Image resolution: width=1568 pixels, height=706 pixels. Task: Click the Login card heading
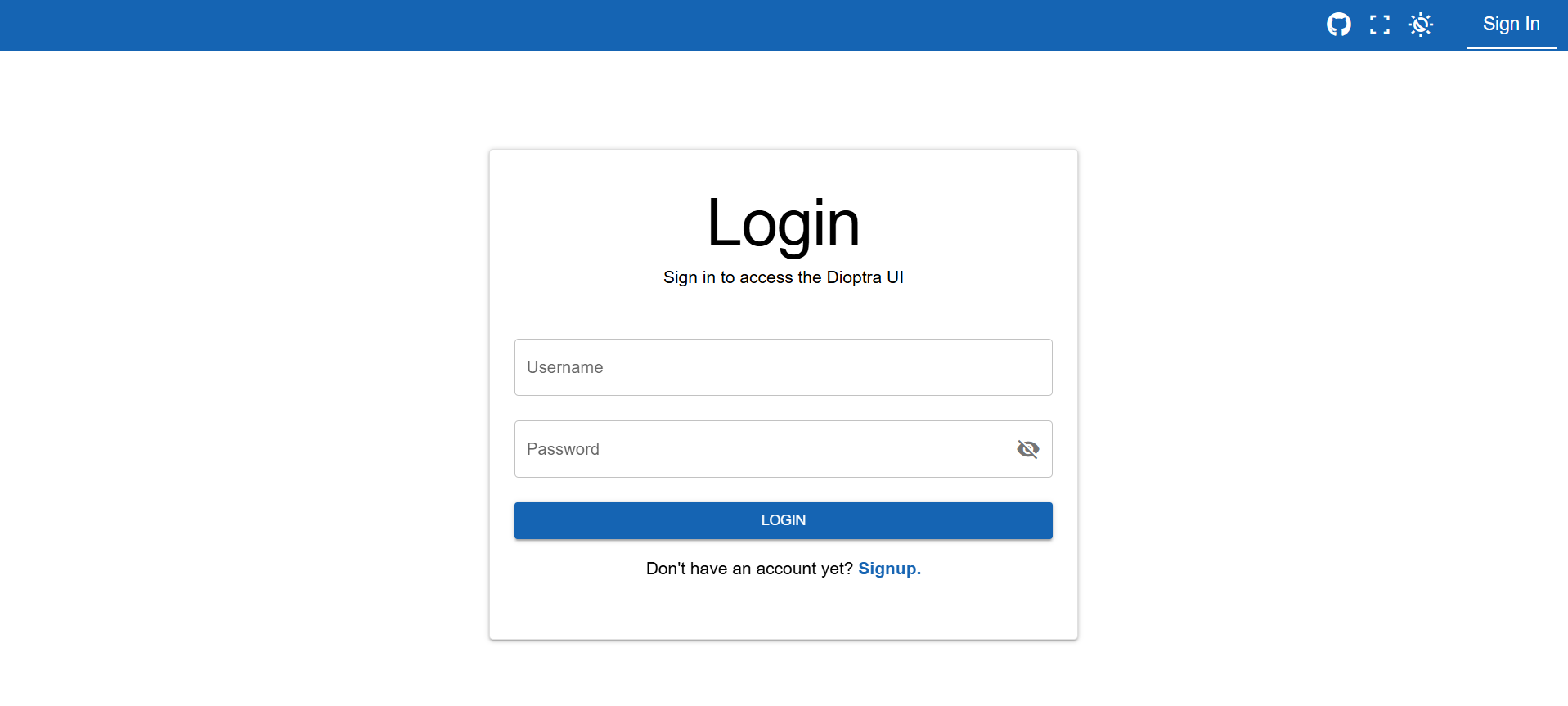tap(783, 223)
